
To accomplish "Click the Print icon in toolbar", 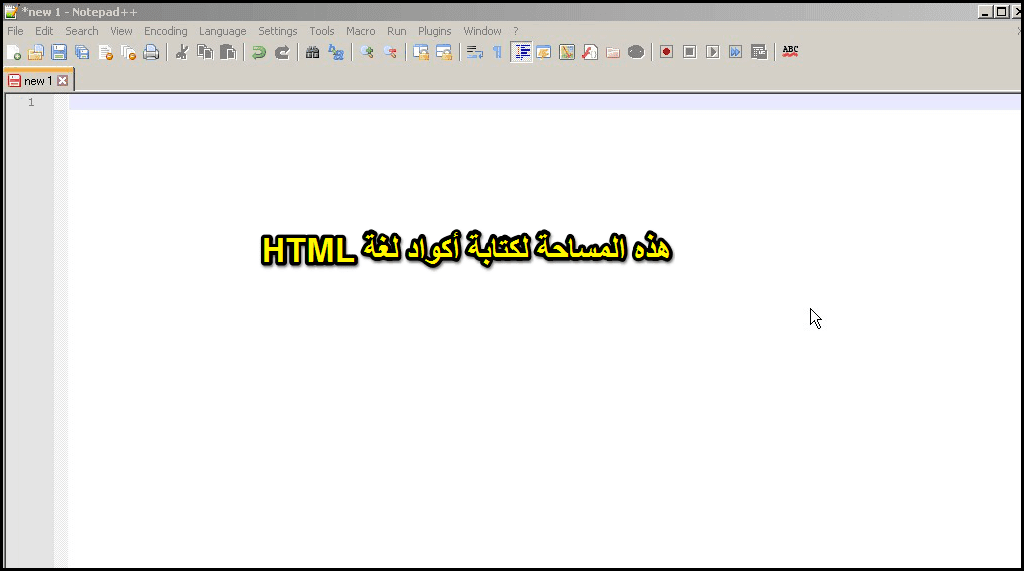I will (x=151, y=52).
